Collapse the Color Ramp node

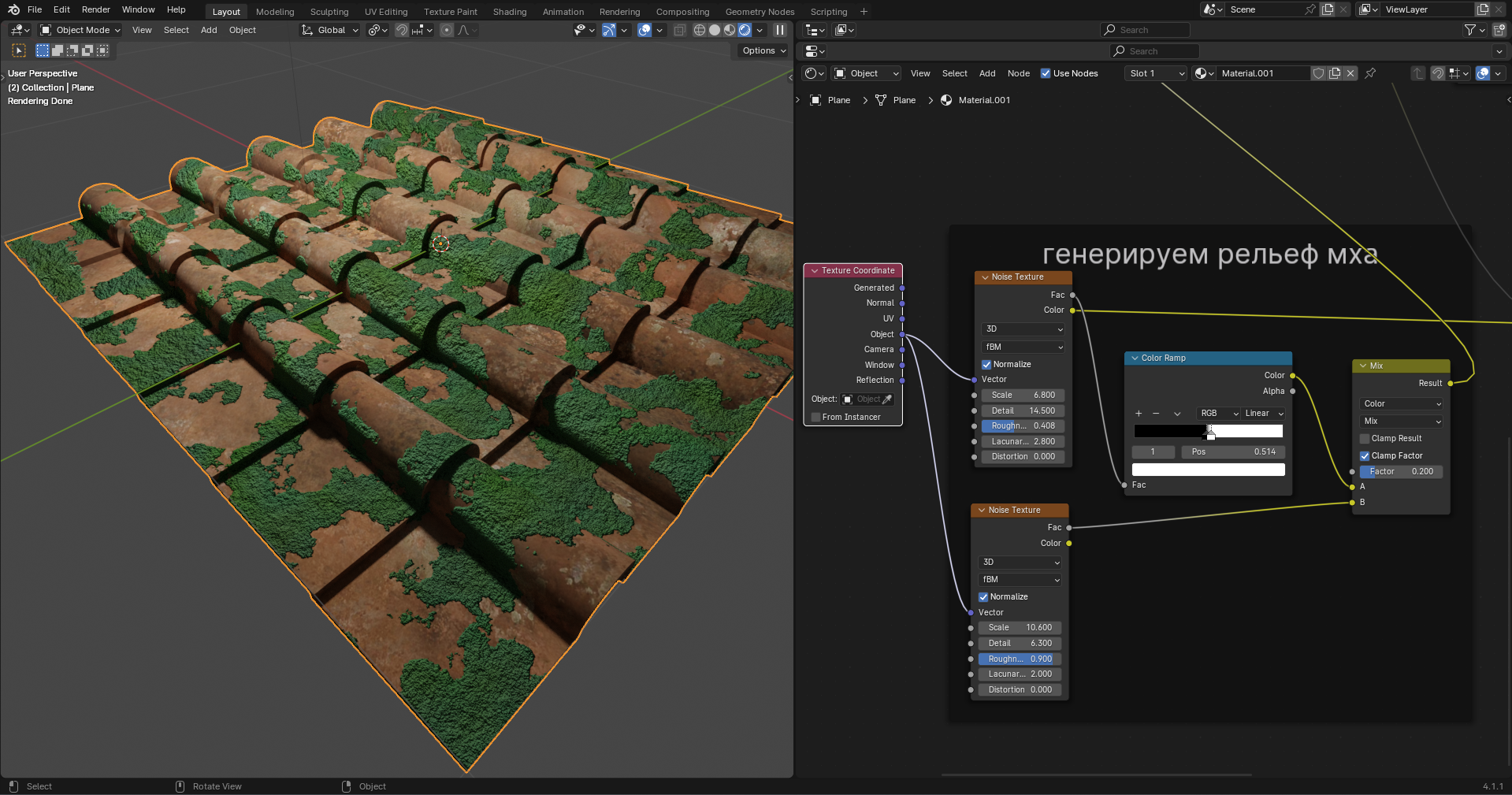[1135, 358]
